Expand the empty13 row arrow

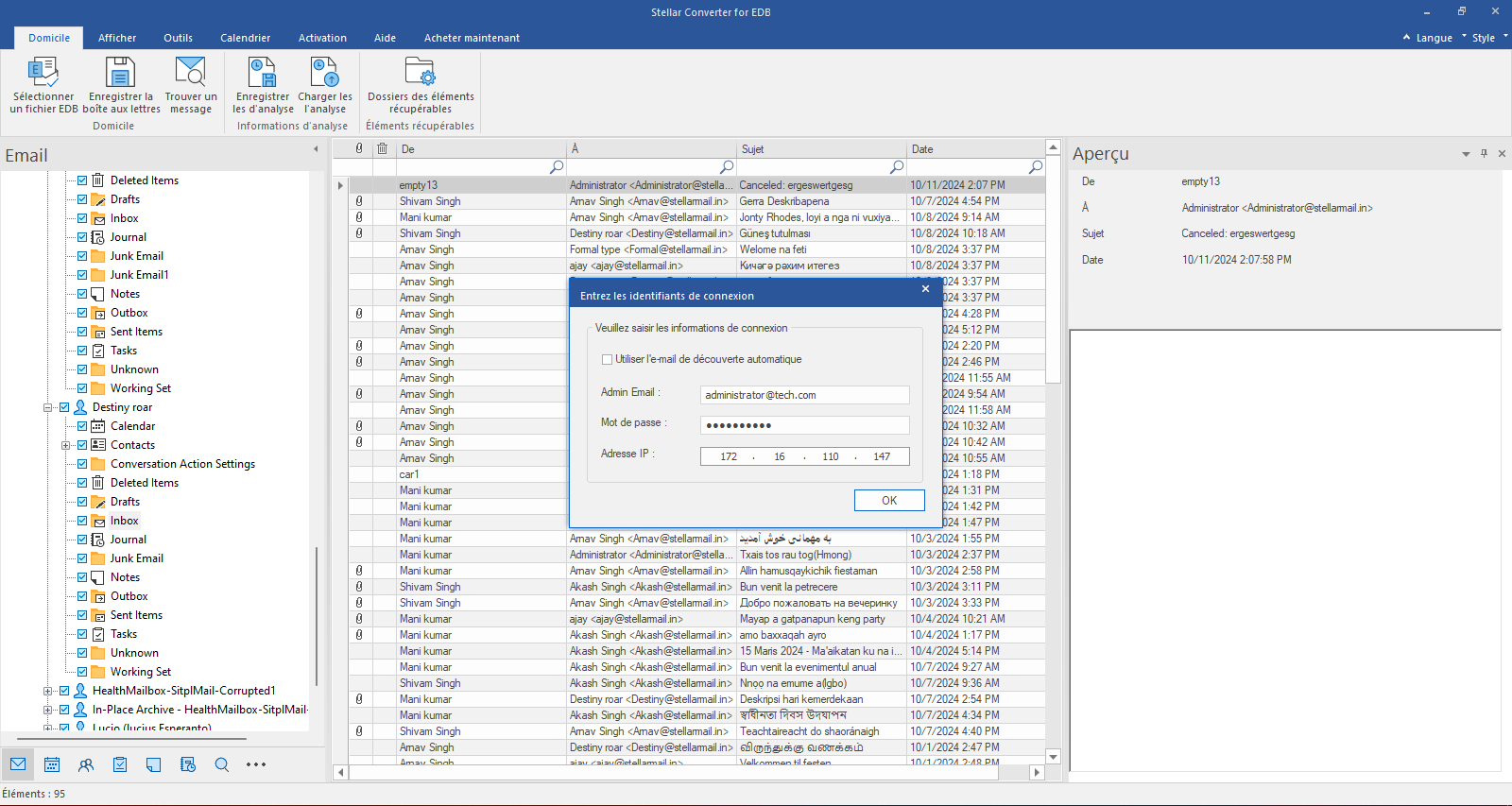340,185
